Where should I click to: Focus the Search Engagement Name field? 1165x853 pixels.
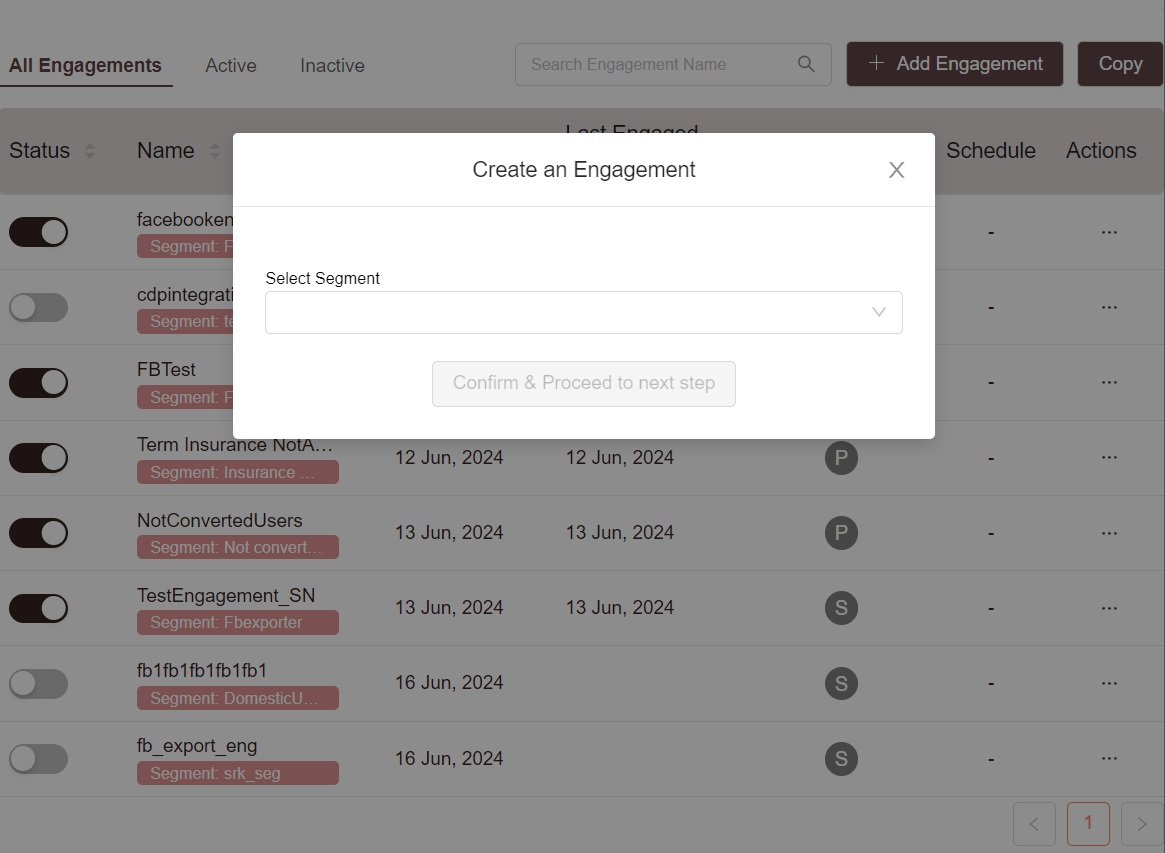(x=655, y=64)
